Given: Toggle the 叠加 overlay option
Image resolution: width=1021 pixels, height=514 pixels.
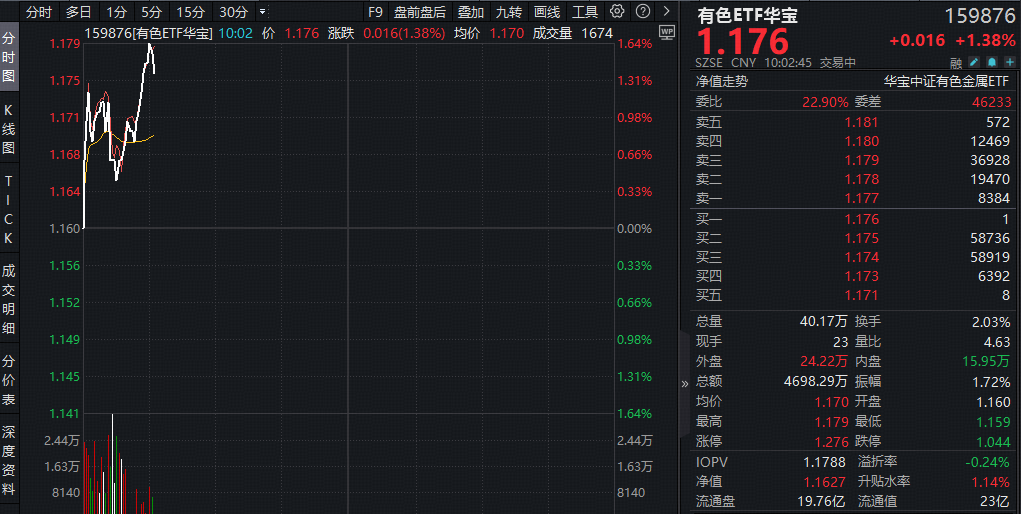Looking at the screenshot, I should tap(470, 12).
